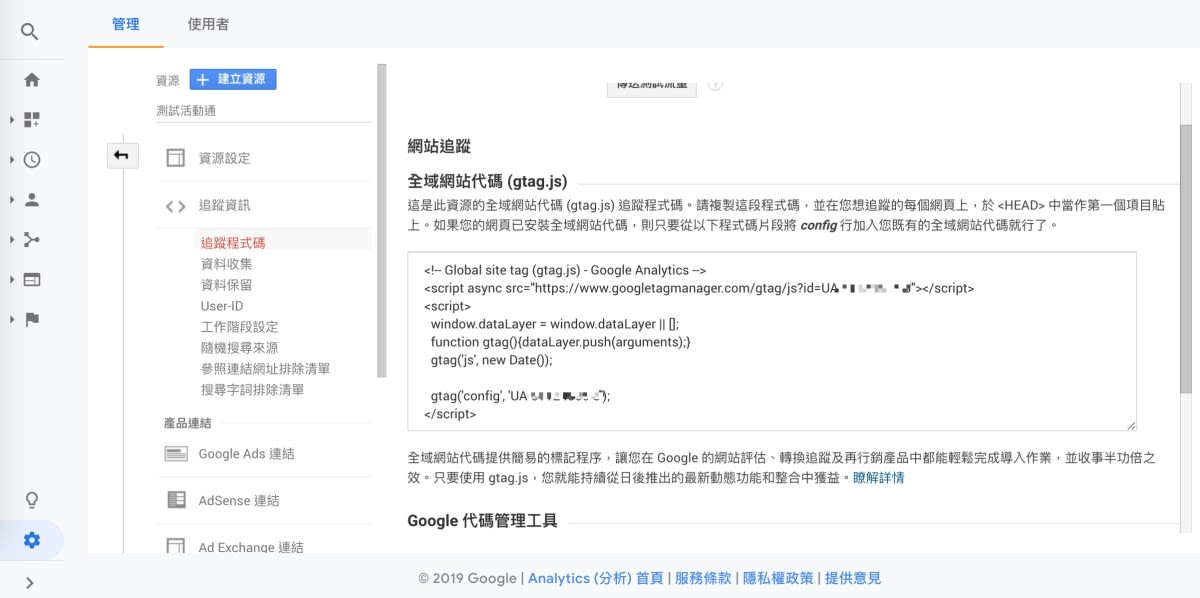Open the Acquisition branching icon
Viewport: 1200px width, 598px height.
click(x=32, y=240)
